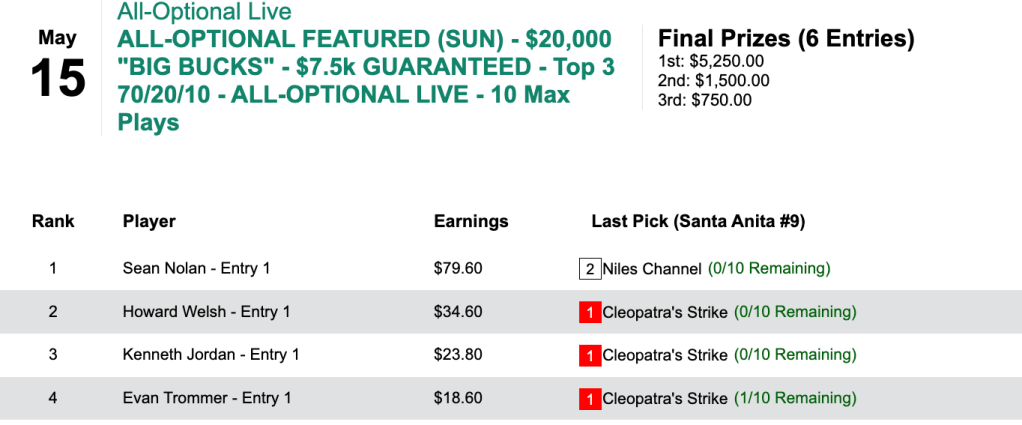This screenshot has width=1022, height=425.
Task: Click the Final Prizes (6 Entries) heading
Action: coord(786,39)
